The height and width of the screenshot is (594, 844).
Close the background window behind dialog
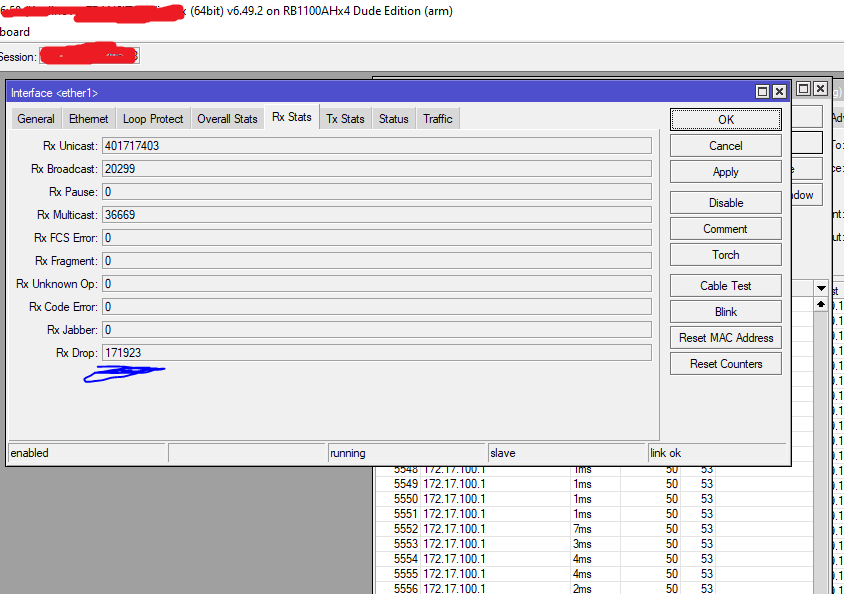(820, 88)
